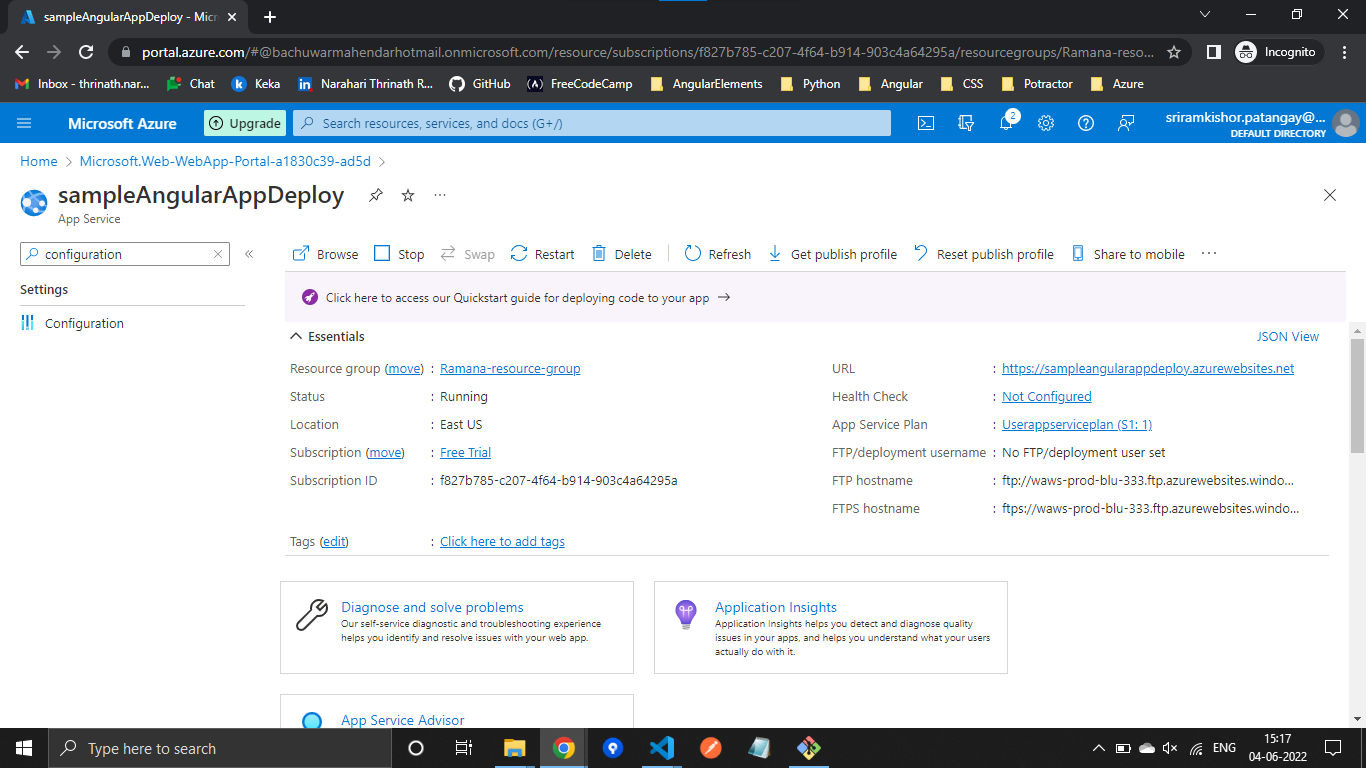Open the app URL link
The width and height of the screenshot is (1366, 768).
click(x=1148, y=369)
